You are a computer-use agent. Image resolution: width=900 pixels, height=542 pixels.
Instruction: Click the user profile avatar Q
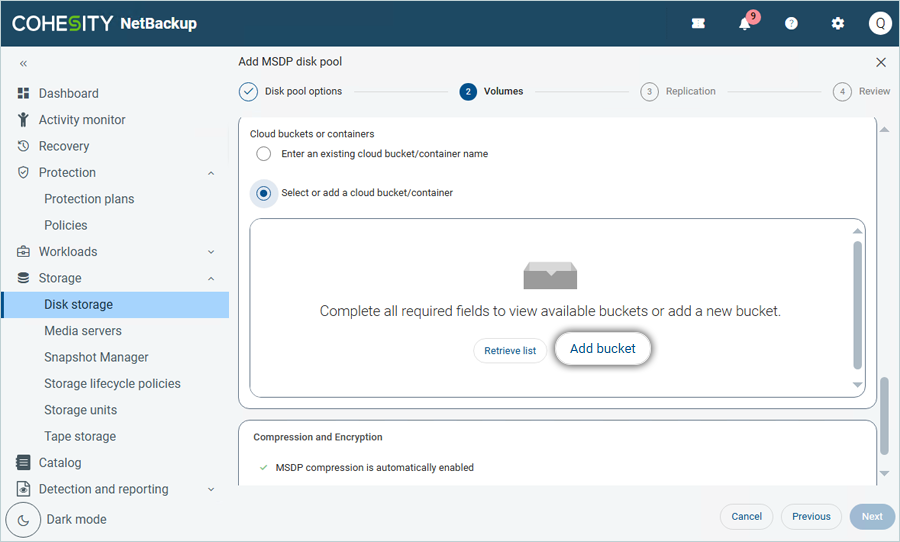[x=879, y=24]
